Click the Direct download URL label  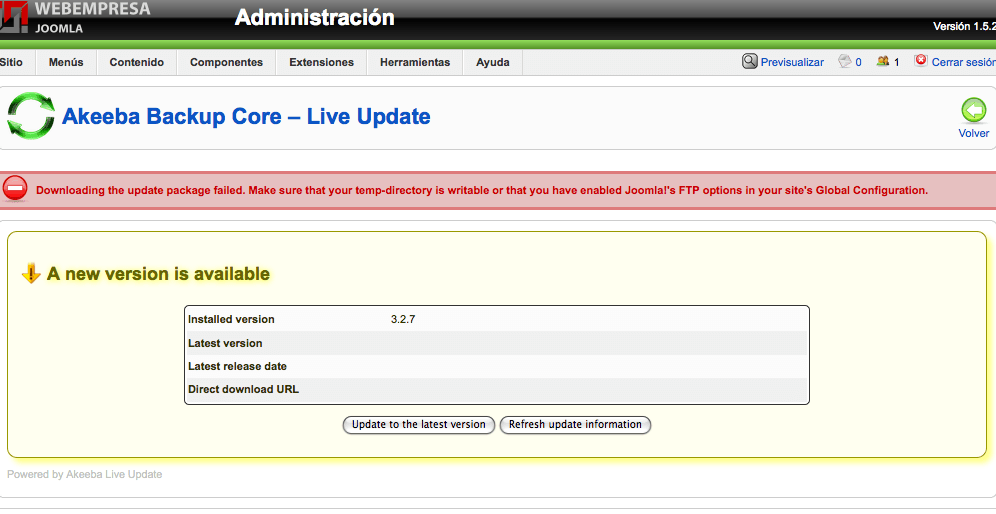click(243, 389)
